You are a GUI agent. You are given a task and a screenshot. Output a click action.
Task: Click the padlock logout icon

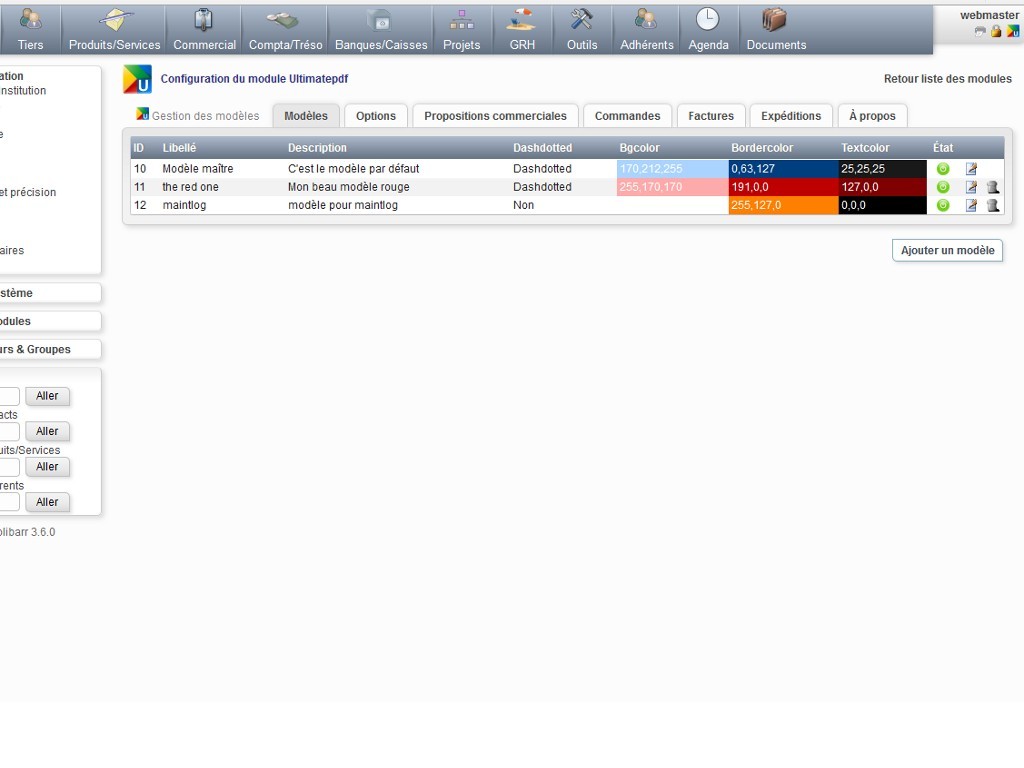tap(996, 31)
